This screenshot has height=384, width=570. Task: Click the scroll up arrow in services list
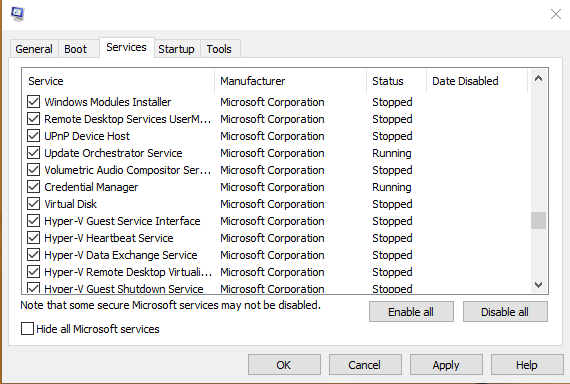click(538, 79)
